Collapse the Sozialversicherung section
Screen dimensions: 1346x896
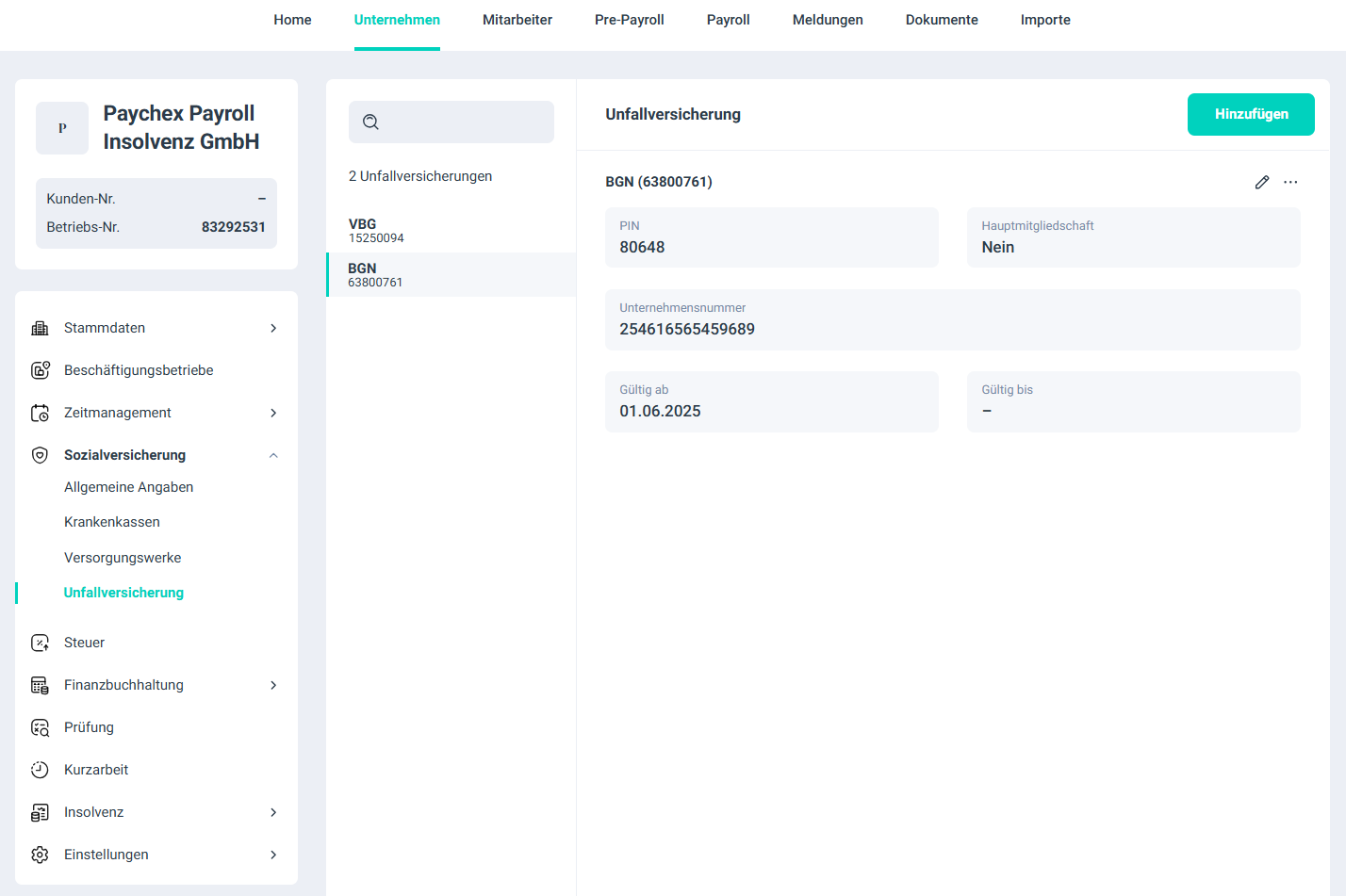(273, 455)
